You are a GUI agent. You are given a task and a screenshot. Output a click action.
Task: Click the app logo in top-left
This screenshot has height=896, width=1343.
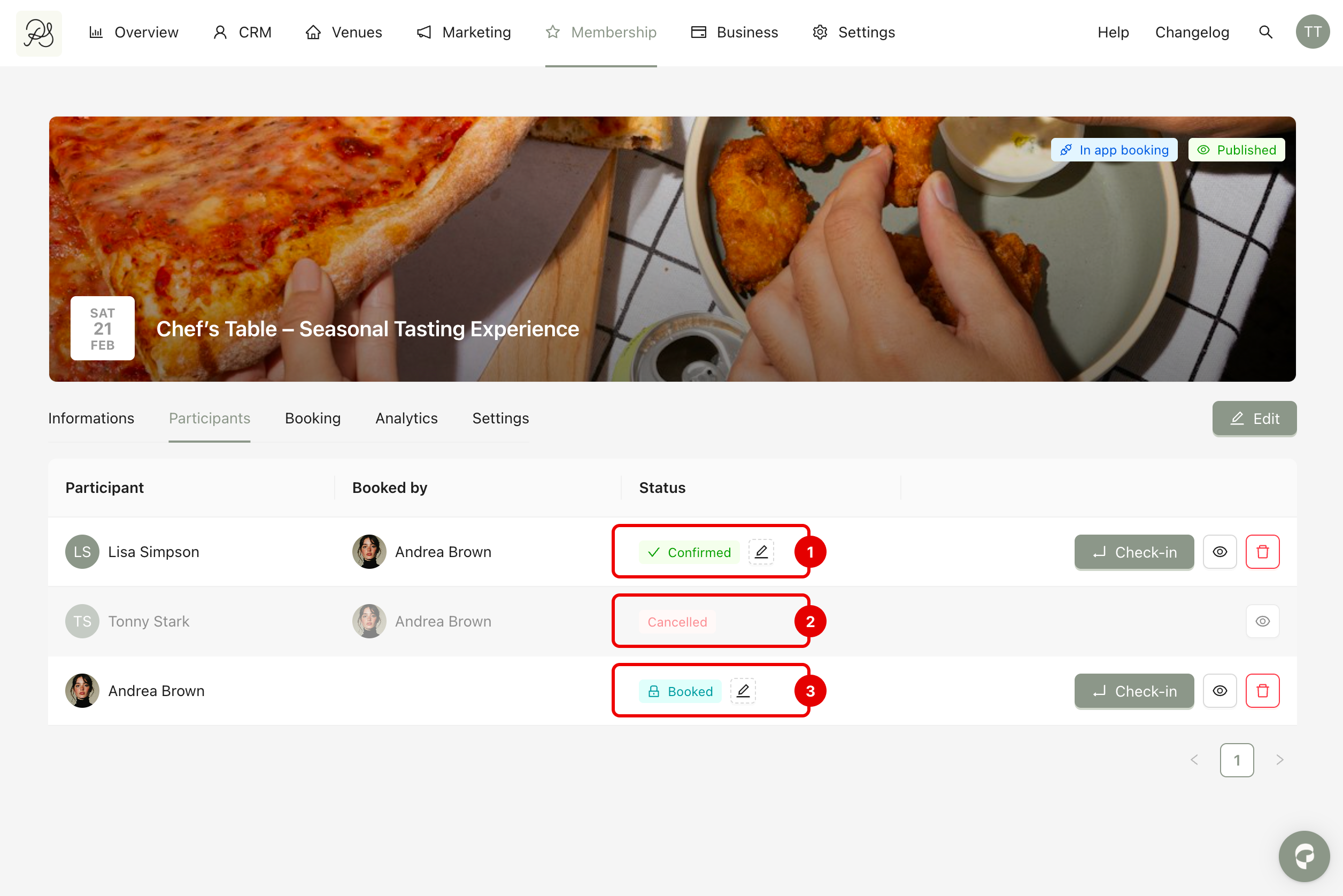tap(39, 33)
